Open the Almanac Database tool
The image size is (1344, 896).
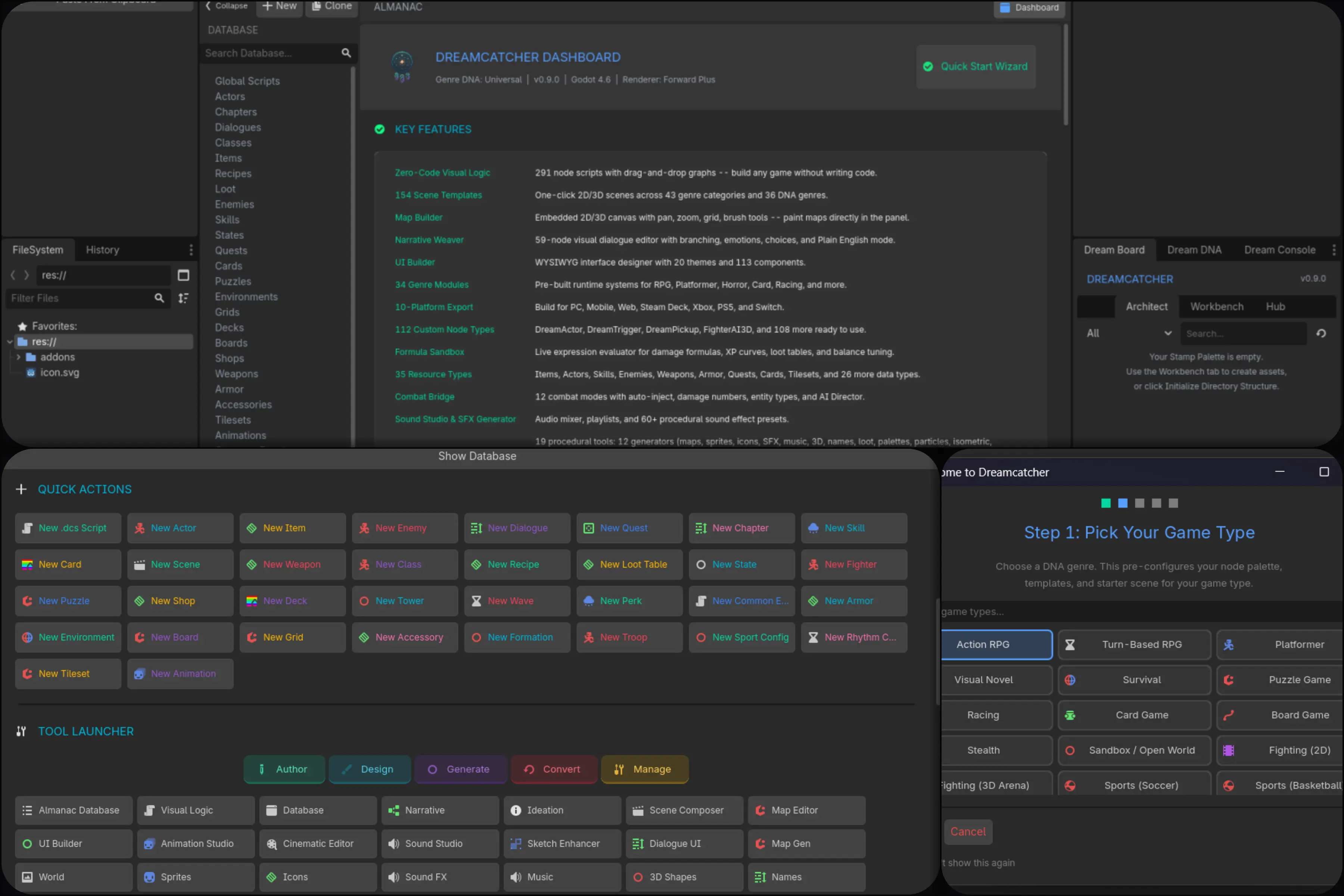coord(74,810)
